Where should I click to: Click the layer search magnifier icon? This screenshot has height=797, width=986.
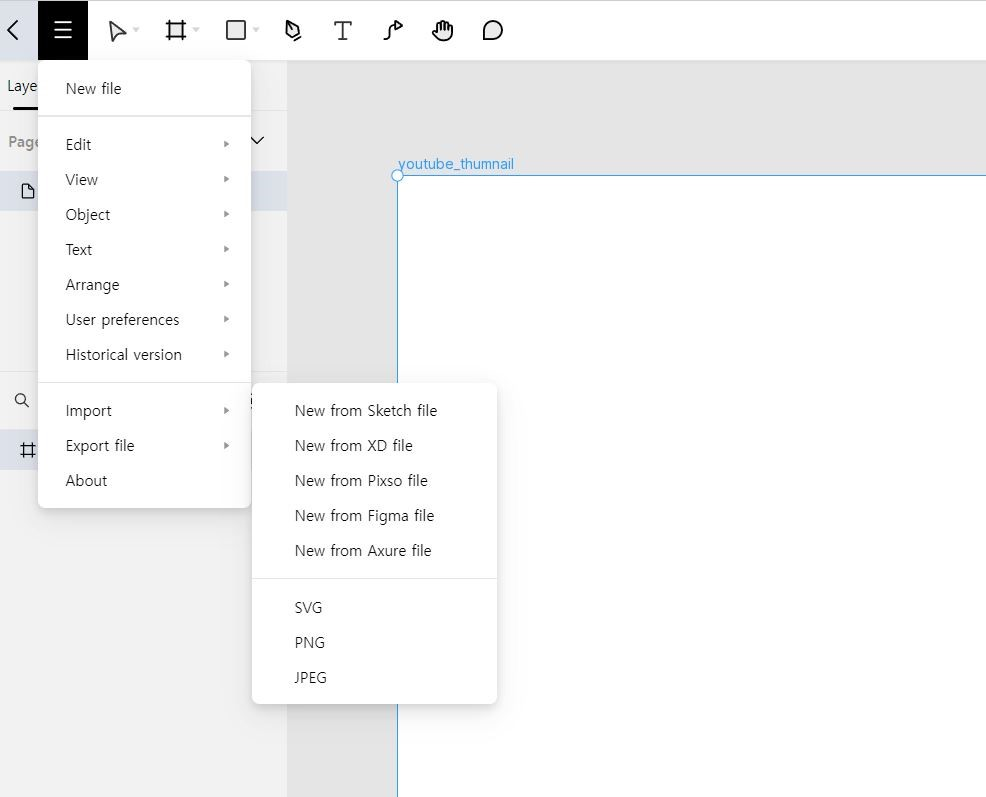[x=21, y=400]
